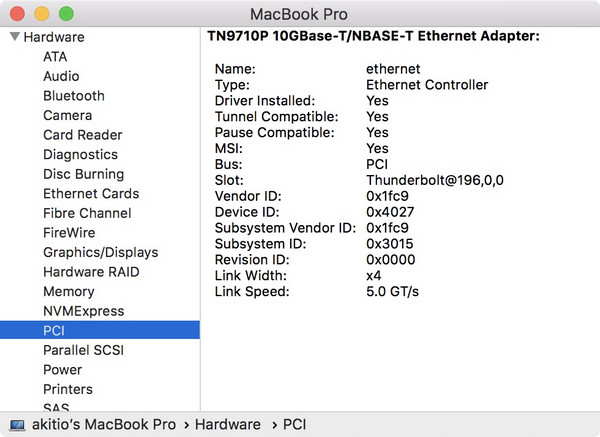600x437 pixels.
Task: Collapse the Hardware disclosure triangle
Action: click(x=14, y=37)
